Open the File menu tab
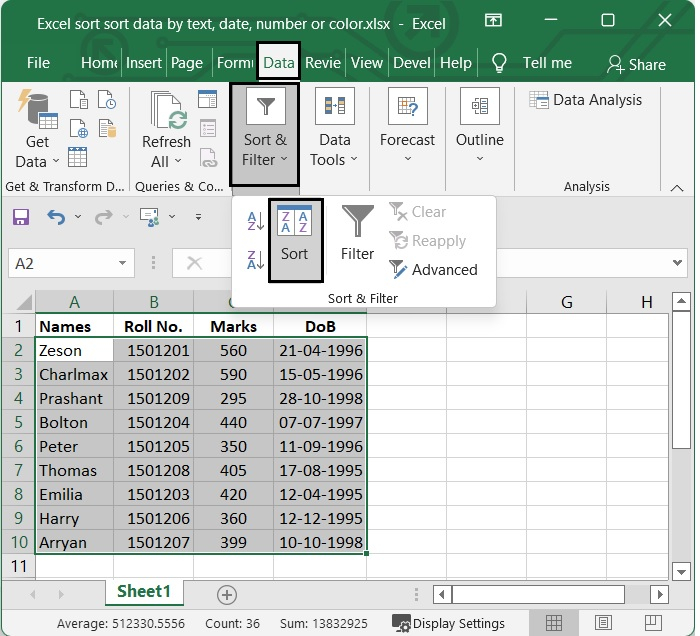 pyautogui.click(x=38, y=62)
